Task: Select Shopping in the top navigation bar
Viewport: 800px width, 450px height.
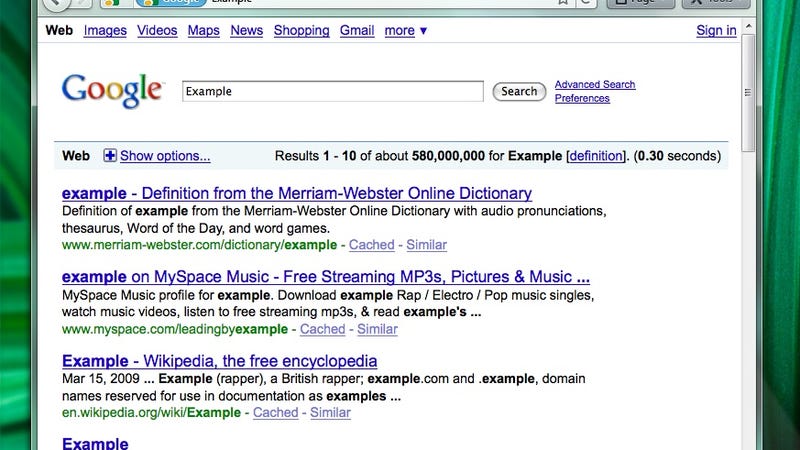Action: [302, 31]
